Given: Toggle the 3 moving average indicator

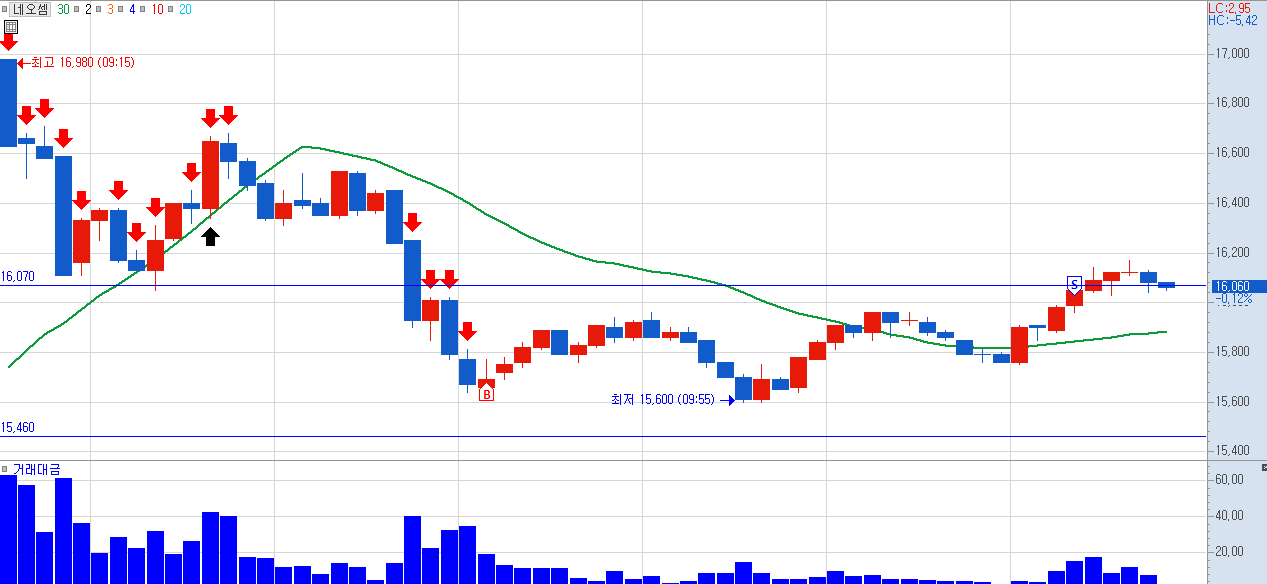Looking at the screenshot, I should click(x=110, y=8).
